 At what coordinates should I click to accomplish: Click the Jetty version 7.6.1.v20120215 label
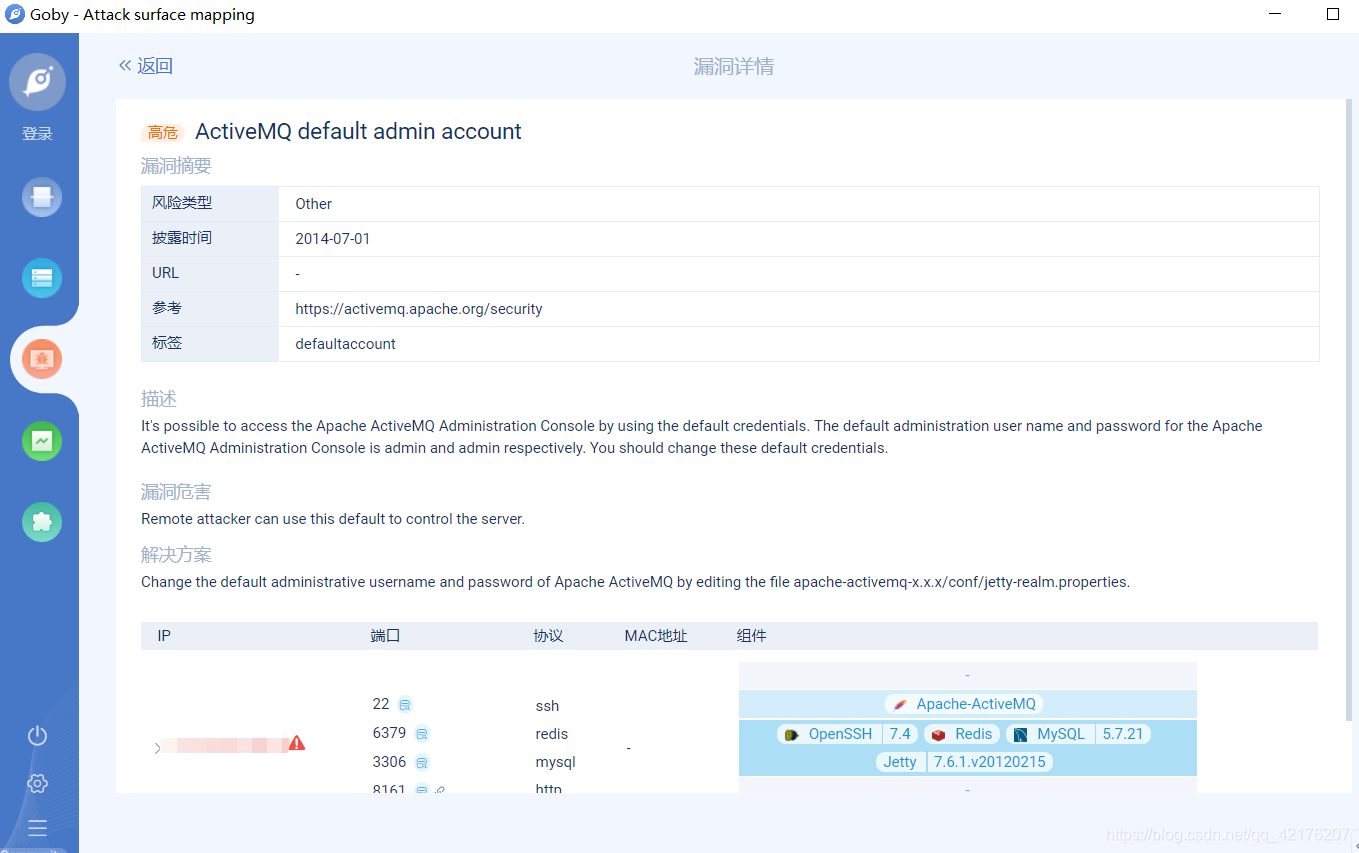989,762
